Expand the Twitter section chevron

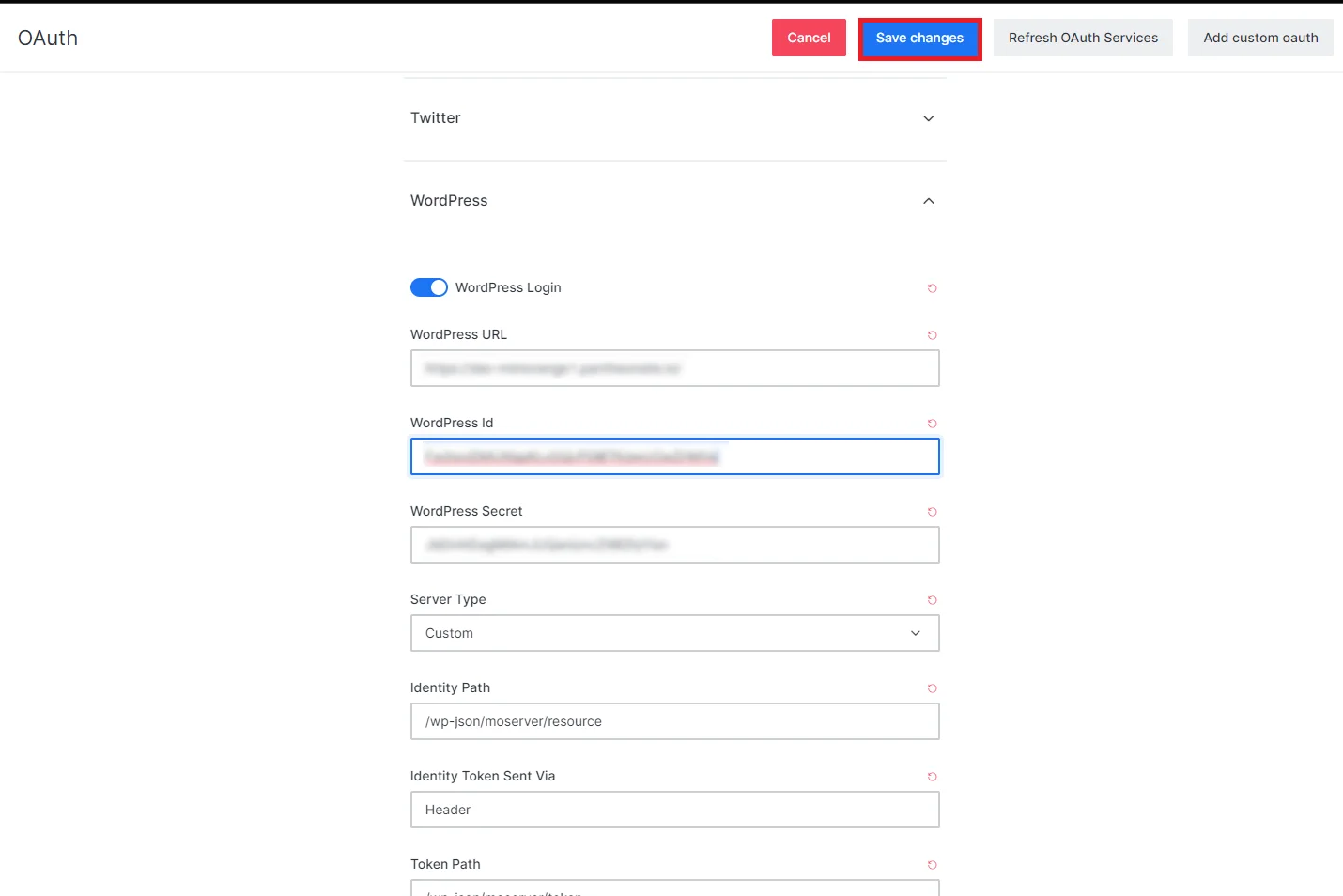pyautogui.click(x=929, y=118)
